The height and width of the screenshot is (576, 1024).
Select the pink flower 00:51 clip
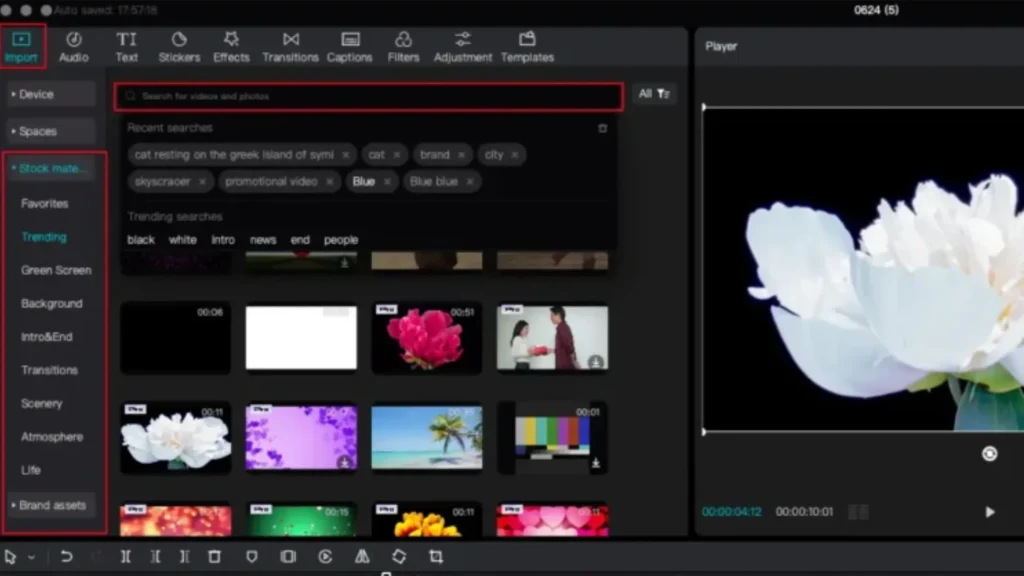pos(426,338)
